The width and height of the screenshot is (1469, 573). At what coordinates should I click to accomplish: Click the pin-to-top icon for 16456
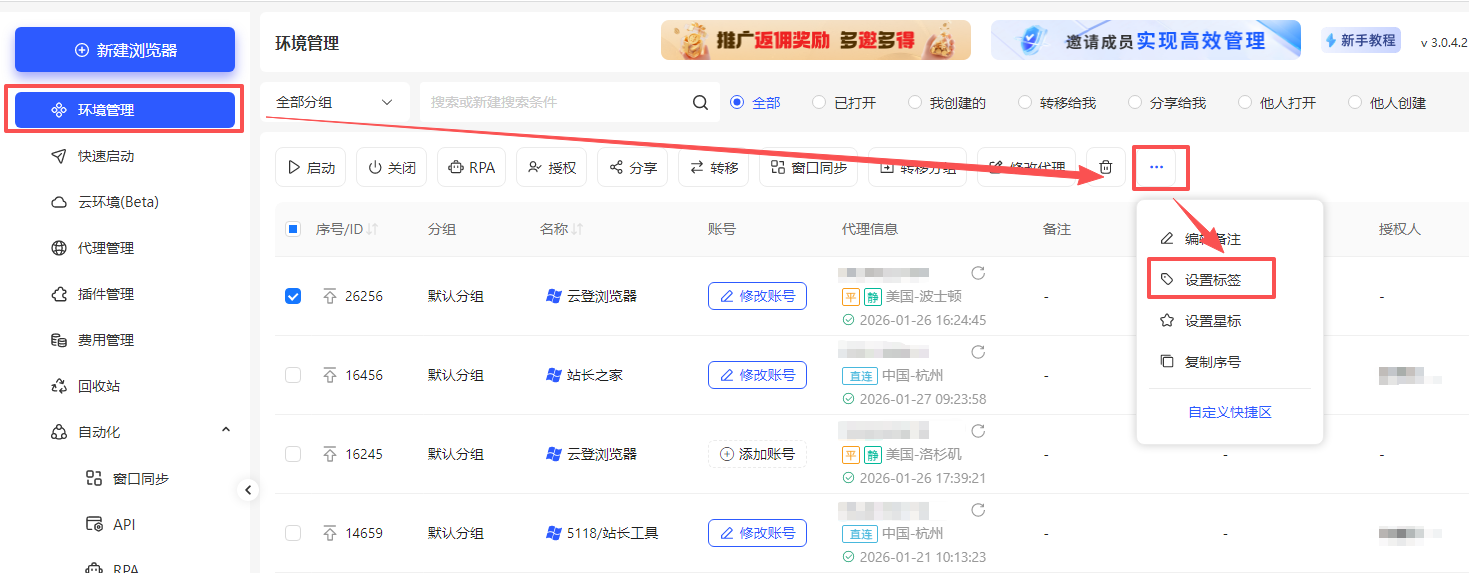[329, 375]
